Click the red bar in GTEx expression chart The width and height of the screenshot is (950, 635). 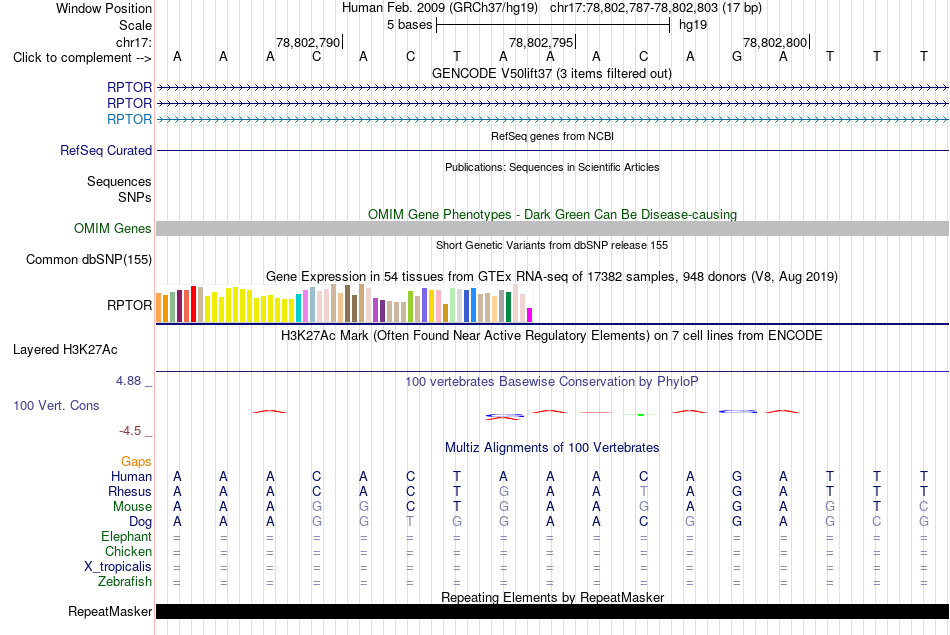[193, 304]
